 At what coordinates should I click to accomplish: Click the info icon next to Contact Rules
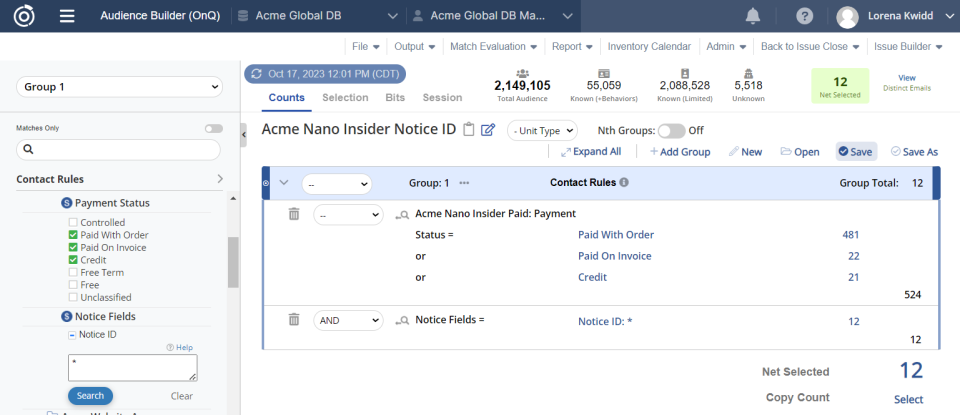point(624,183)
